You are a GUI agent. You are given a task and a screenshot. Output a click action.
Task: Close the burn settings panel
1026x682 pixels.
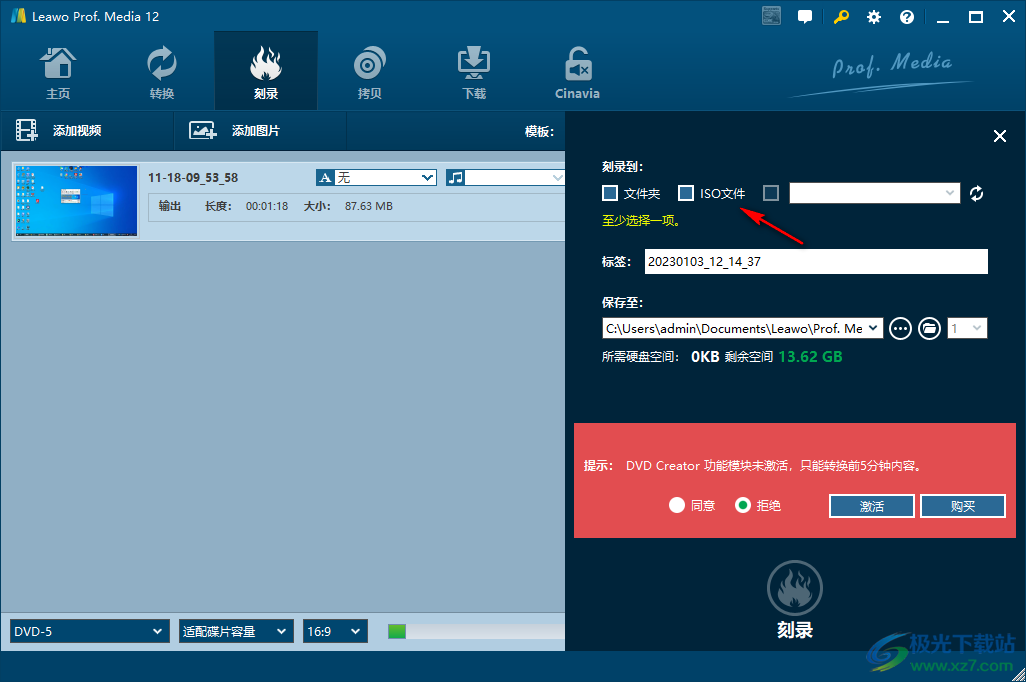pyautogui.click(x=1000, y=136)
